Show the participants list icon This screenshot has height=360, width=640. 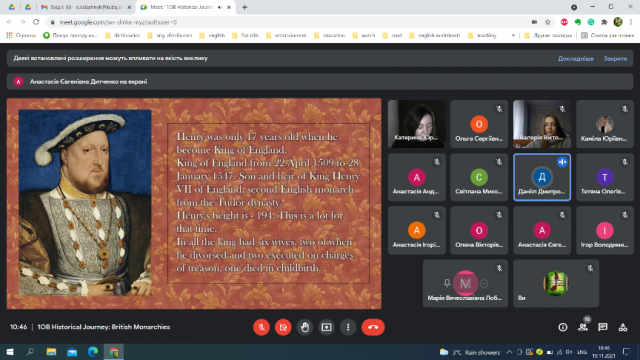pyautogui.click(x=583, y=327)
